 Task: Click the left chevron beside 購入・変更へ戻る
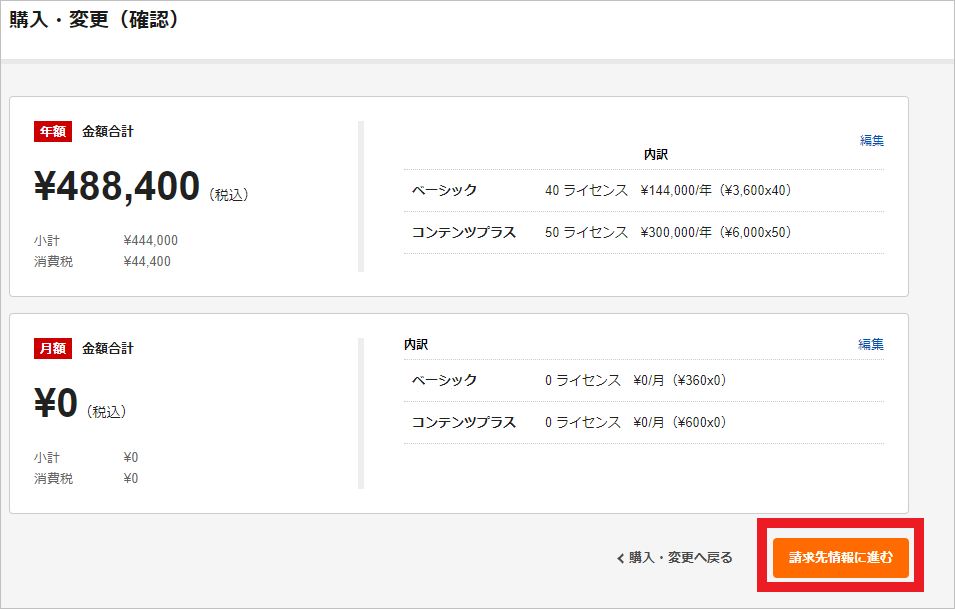tap(620, 558)
